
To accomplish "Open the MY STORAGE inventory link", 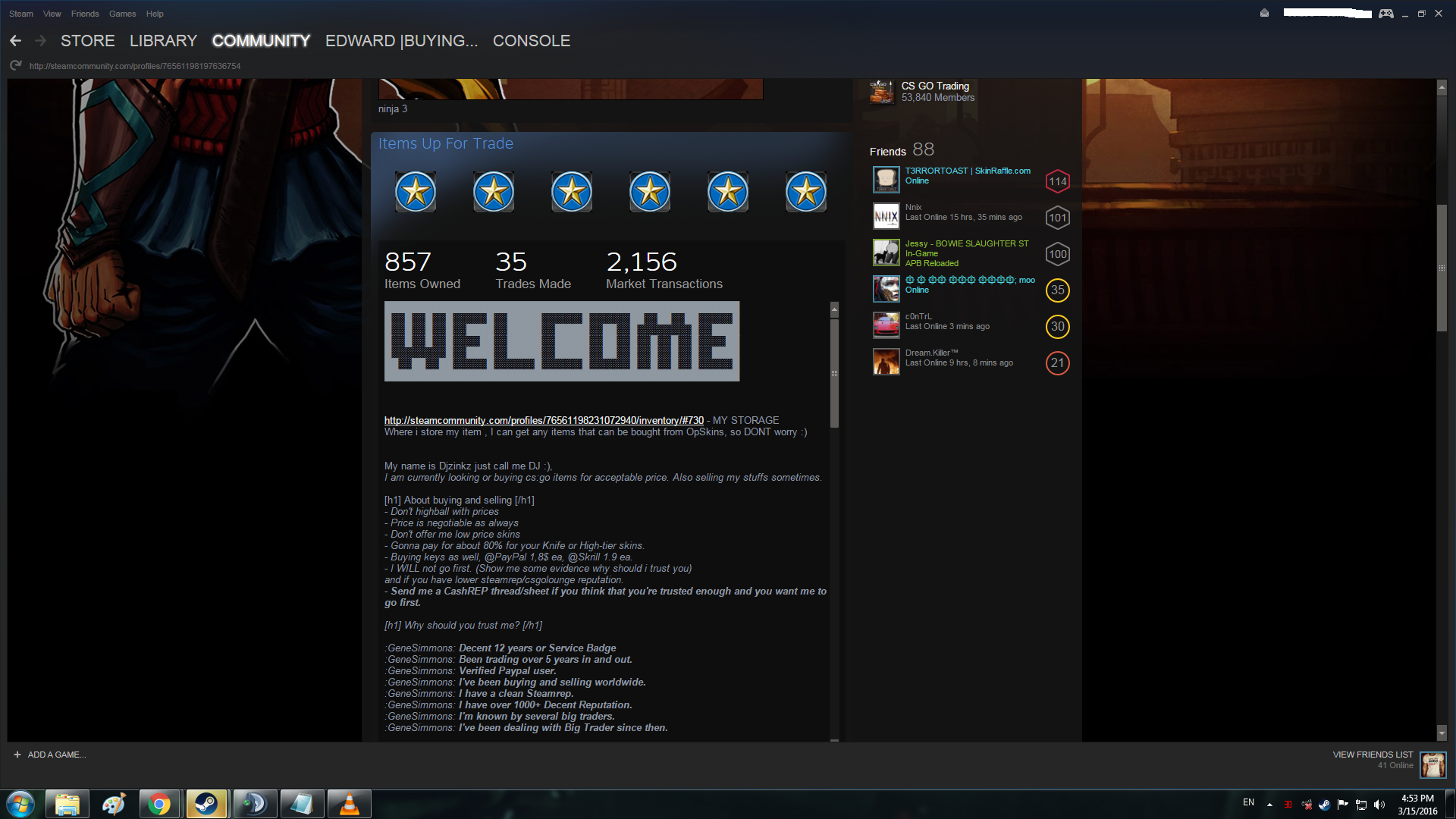I will (544, 420).
